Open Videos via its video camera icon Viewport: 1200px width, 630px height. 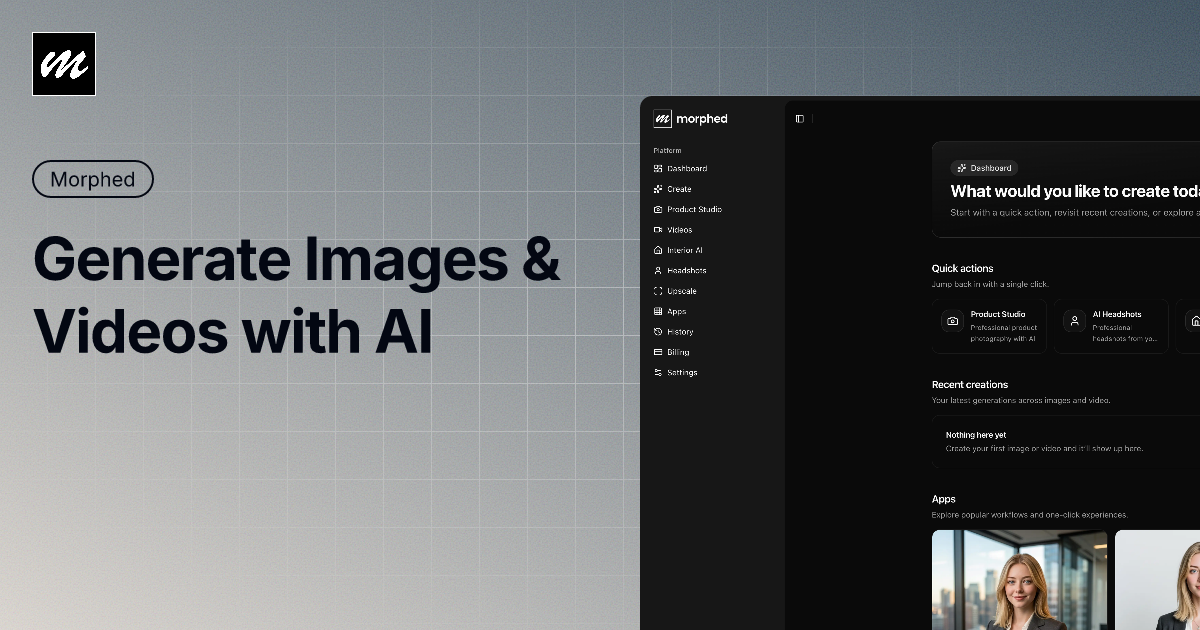660,229
